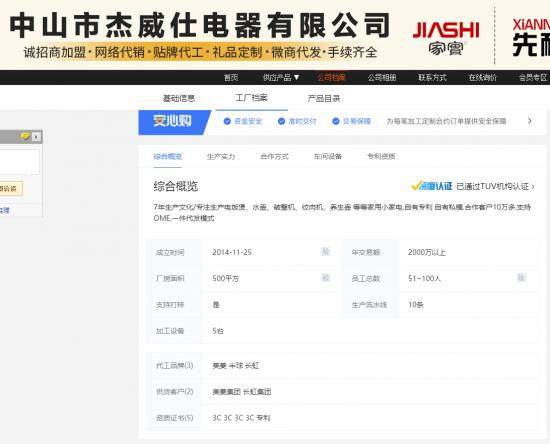Image resolution: width=550 pixels, height=444 pixels.
Task: Click the 准时交付 check mark item
Action: (x=297, y=121)
